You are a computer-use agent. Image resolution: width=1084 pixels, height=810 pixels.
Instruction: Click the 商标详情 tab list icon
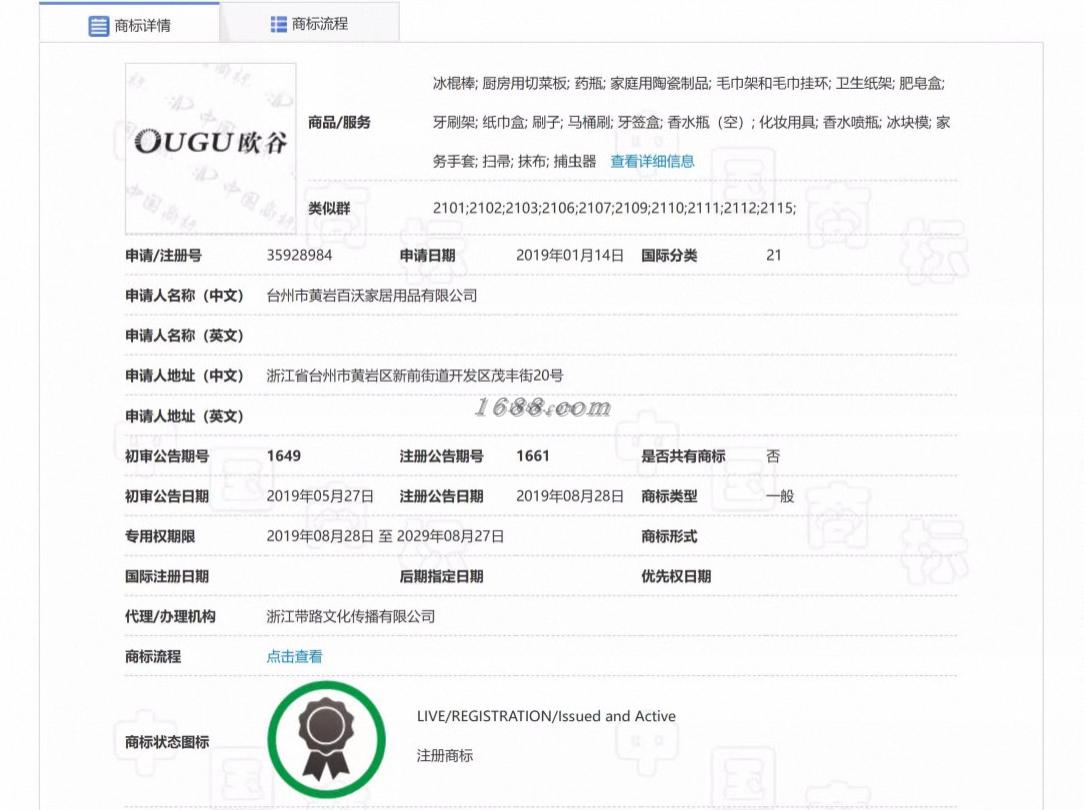[x=98, y=26]
